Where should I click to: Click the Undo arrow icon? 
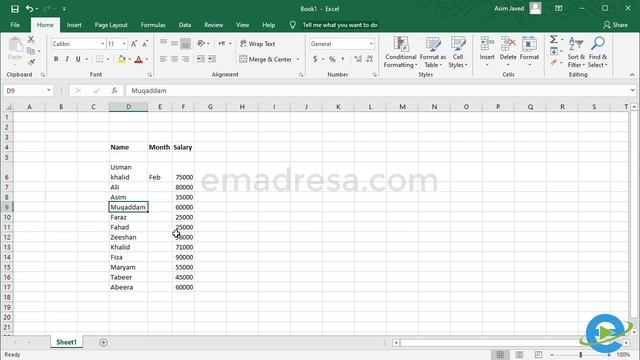(x=29, y=9)
